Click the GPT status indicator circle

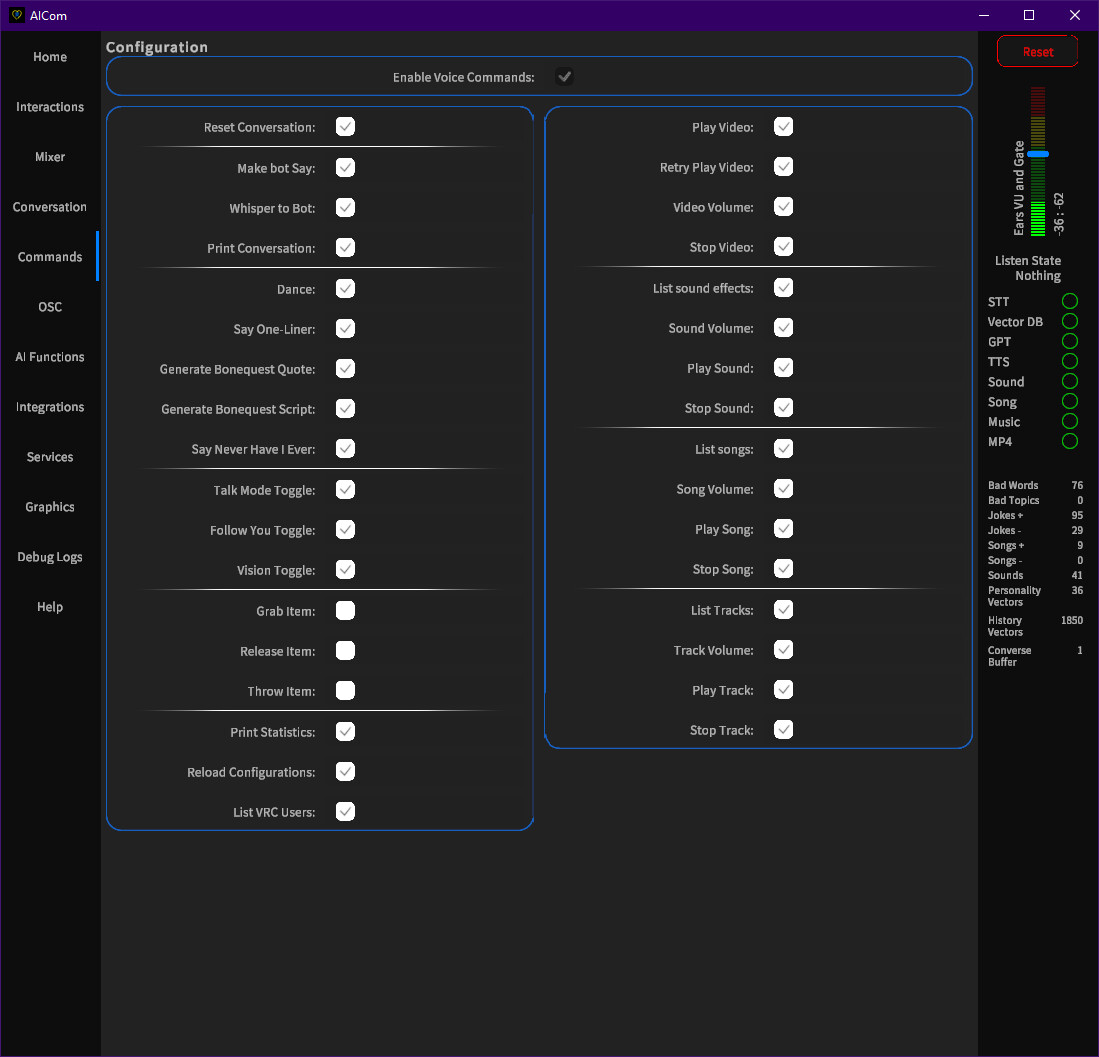(1070, 341)
